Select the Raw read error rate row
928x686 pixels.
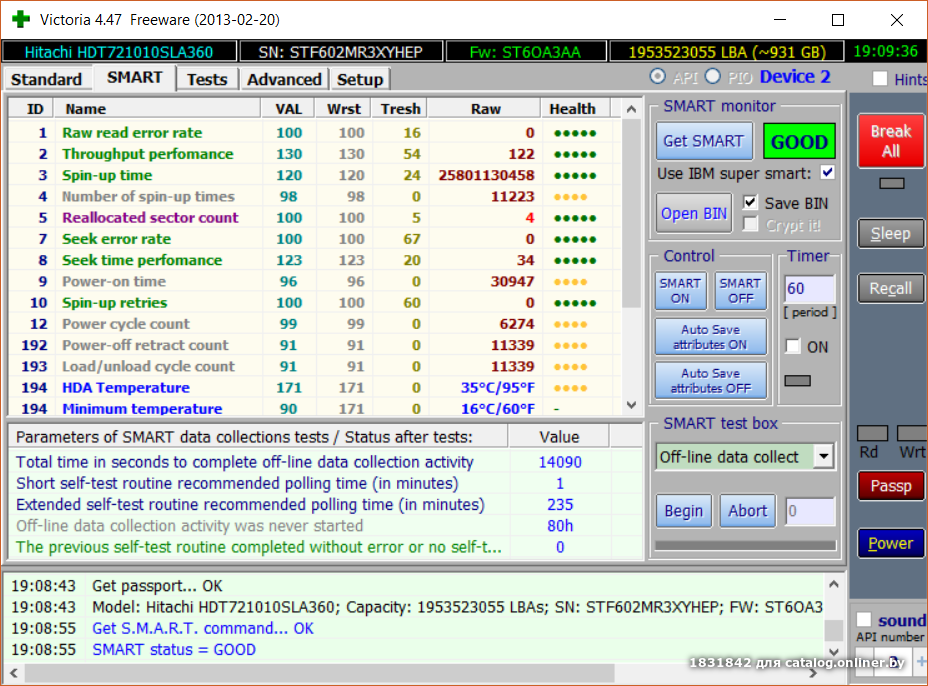[x=314, y=133]
